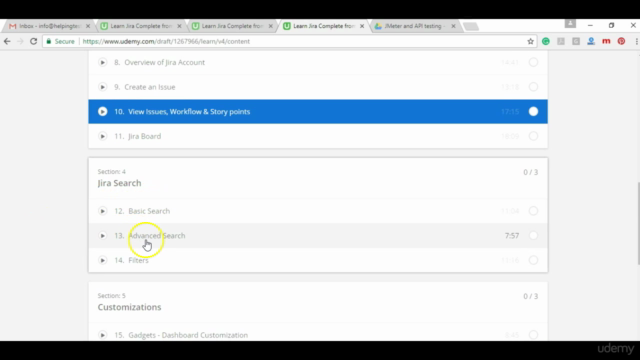Play lecture 12 Basic Search icon
Image resolution: width=640 pixels, height=360 pixels.
point(102,211)
